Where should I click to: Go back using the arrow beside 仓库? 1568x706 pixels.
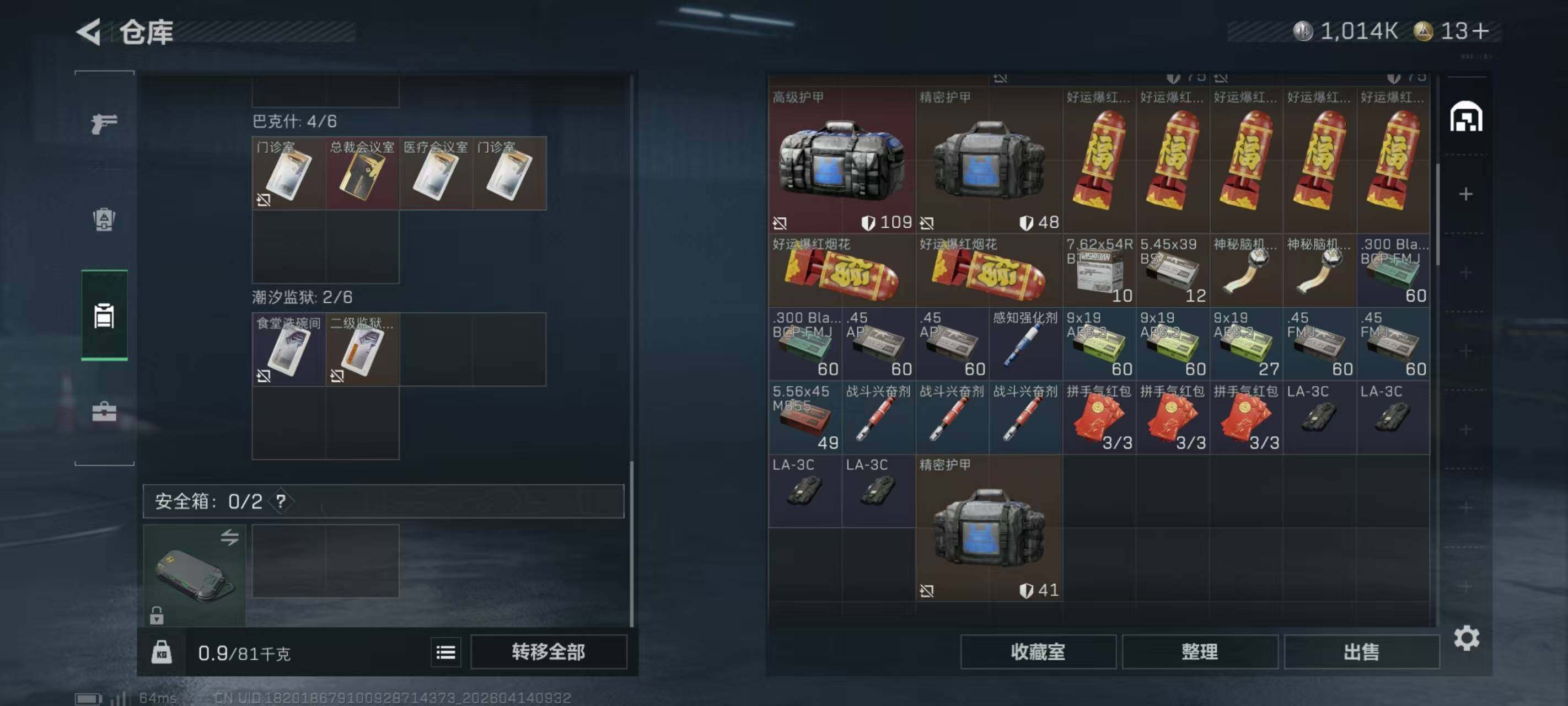point(89,31)
